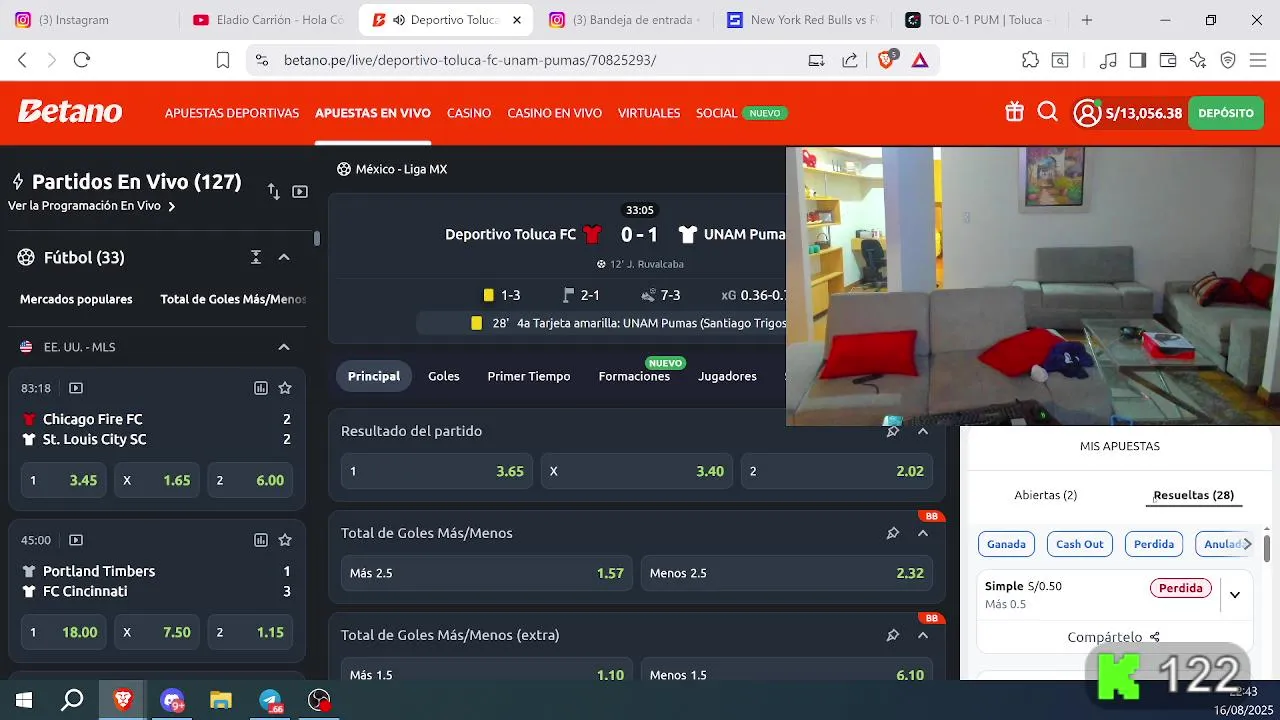Open the Jugadores tab
The image size is (1280, 720).
pyautogui.click(x=727, y=376)
